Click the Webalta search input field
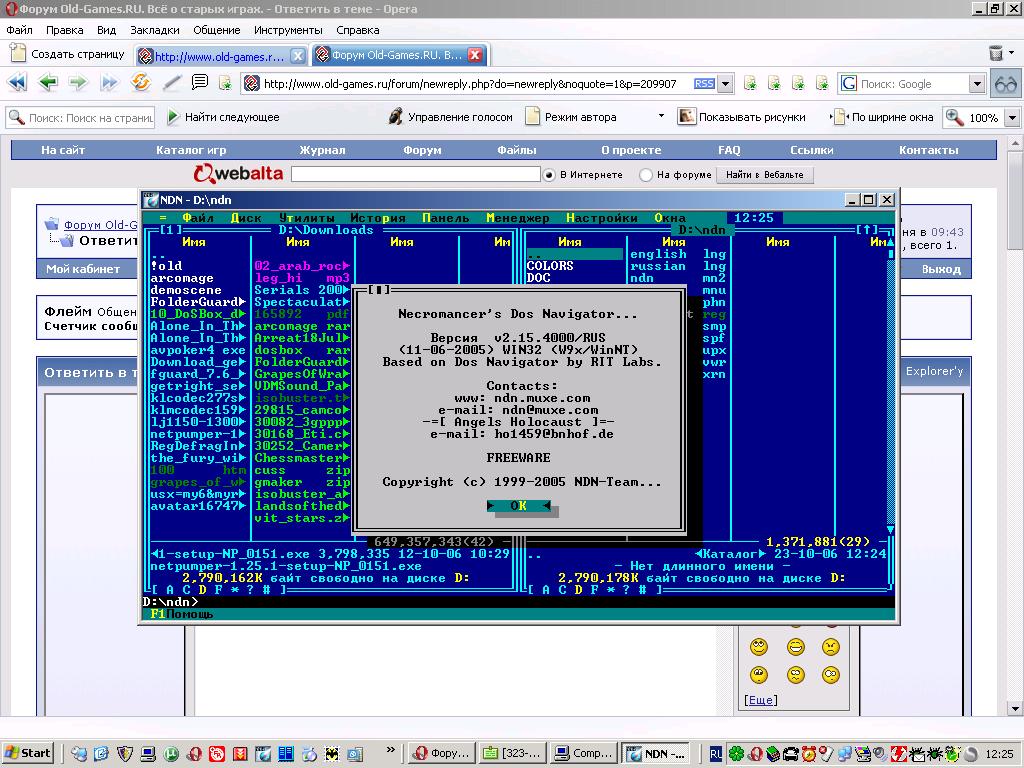 point(415,175)
